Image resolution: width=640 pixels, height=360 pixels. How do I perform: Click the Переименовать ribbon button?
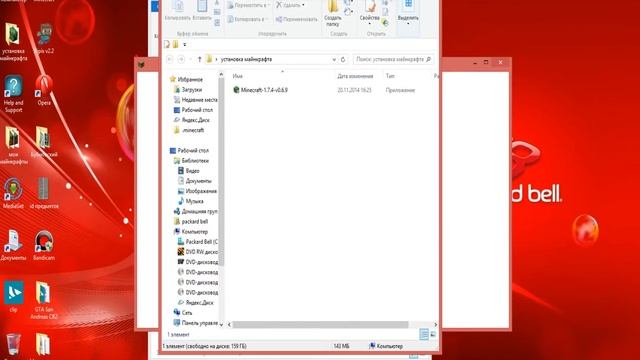(x=296, y=19)
